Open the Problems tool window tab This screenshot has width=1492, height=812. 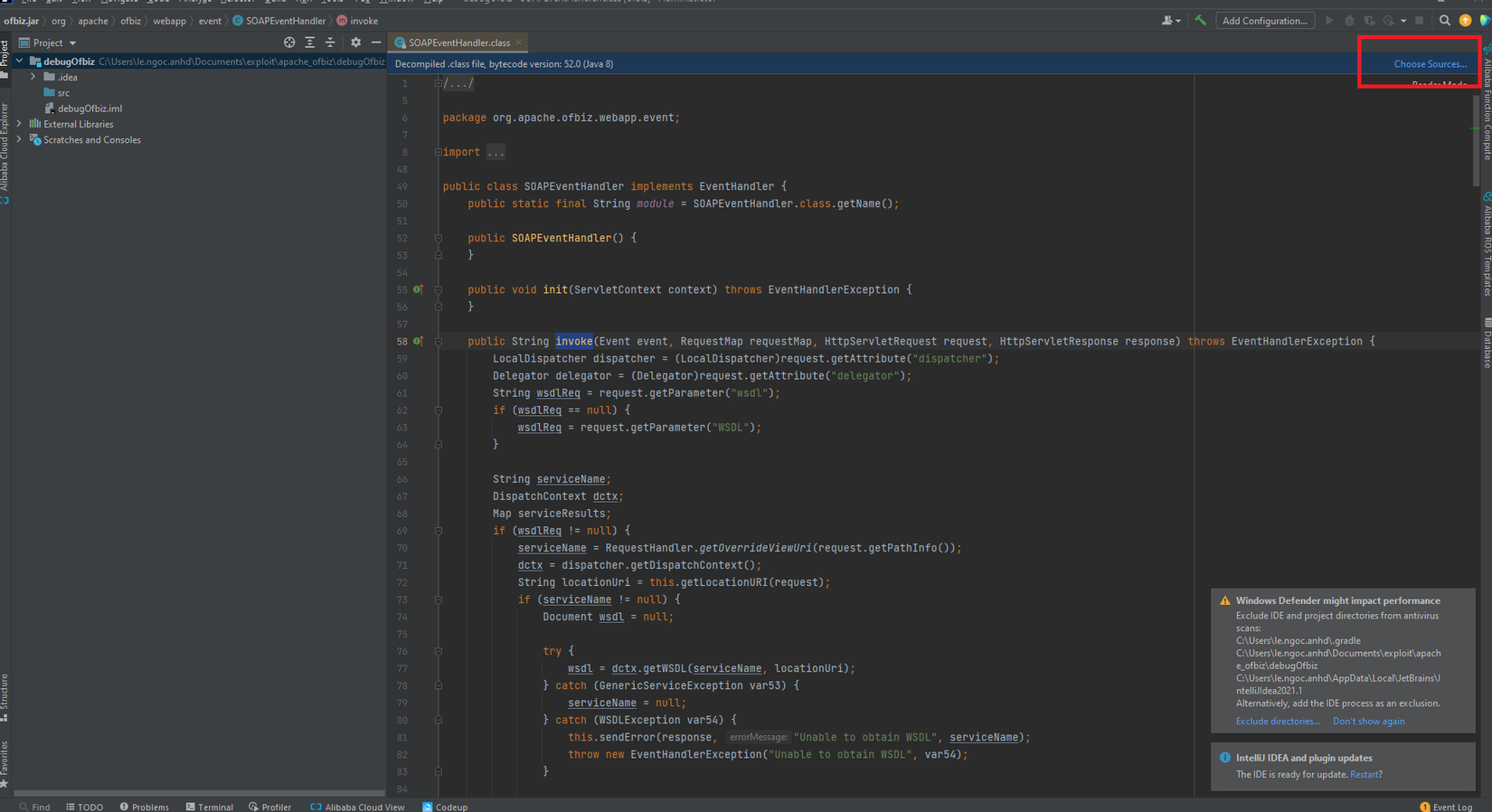pyautogui.click(x=144, y=807)
